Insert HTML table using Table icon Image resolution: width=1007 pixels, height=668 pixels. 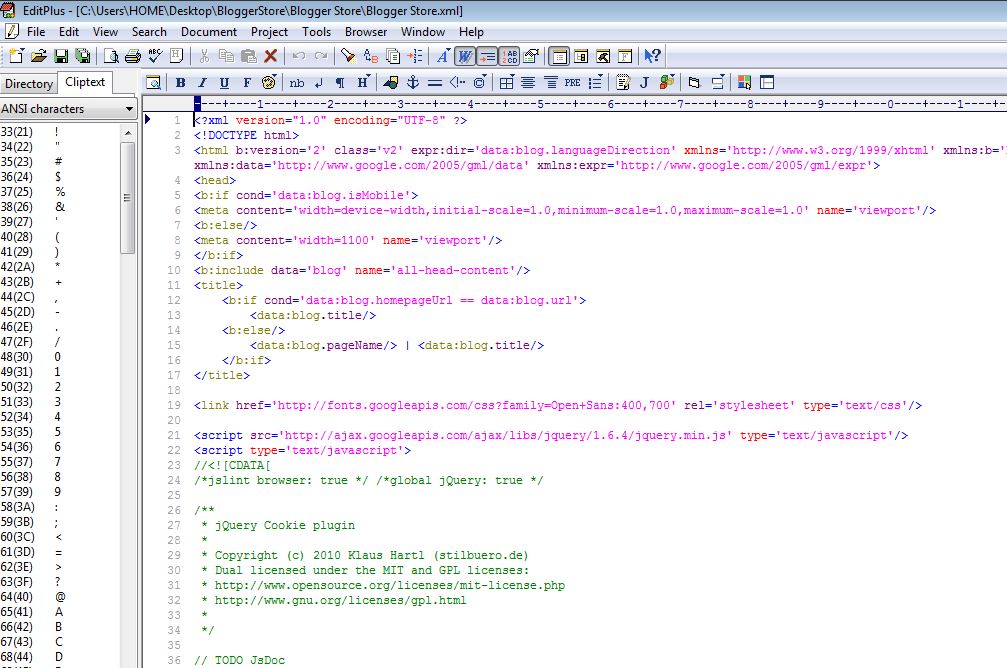pos(506,82)
